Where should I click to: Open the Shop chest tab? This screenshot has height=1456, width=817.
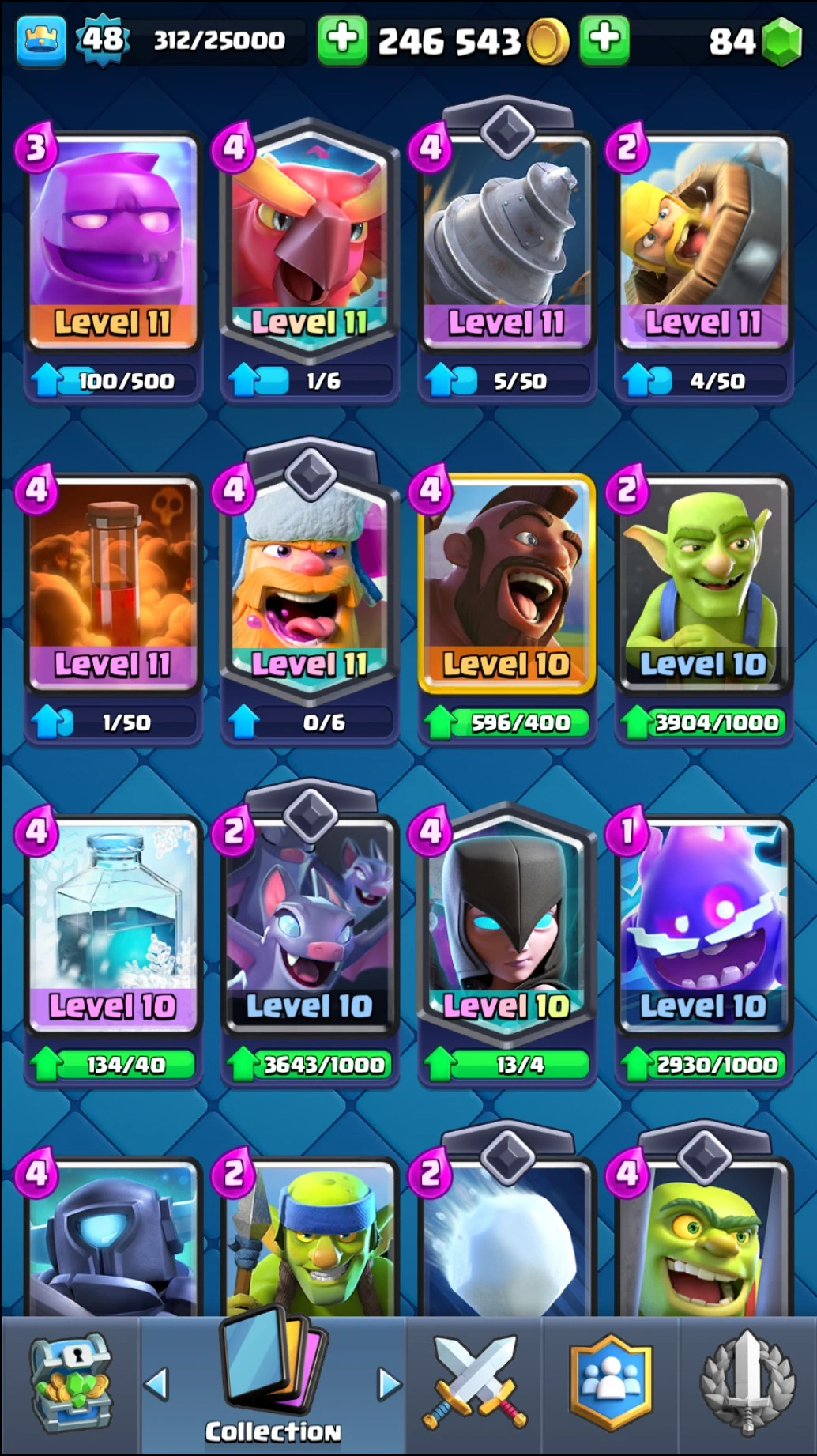[x=71, y=1385]
